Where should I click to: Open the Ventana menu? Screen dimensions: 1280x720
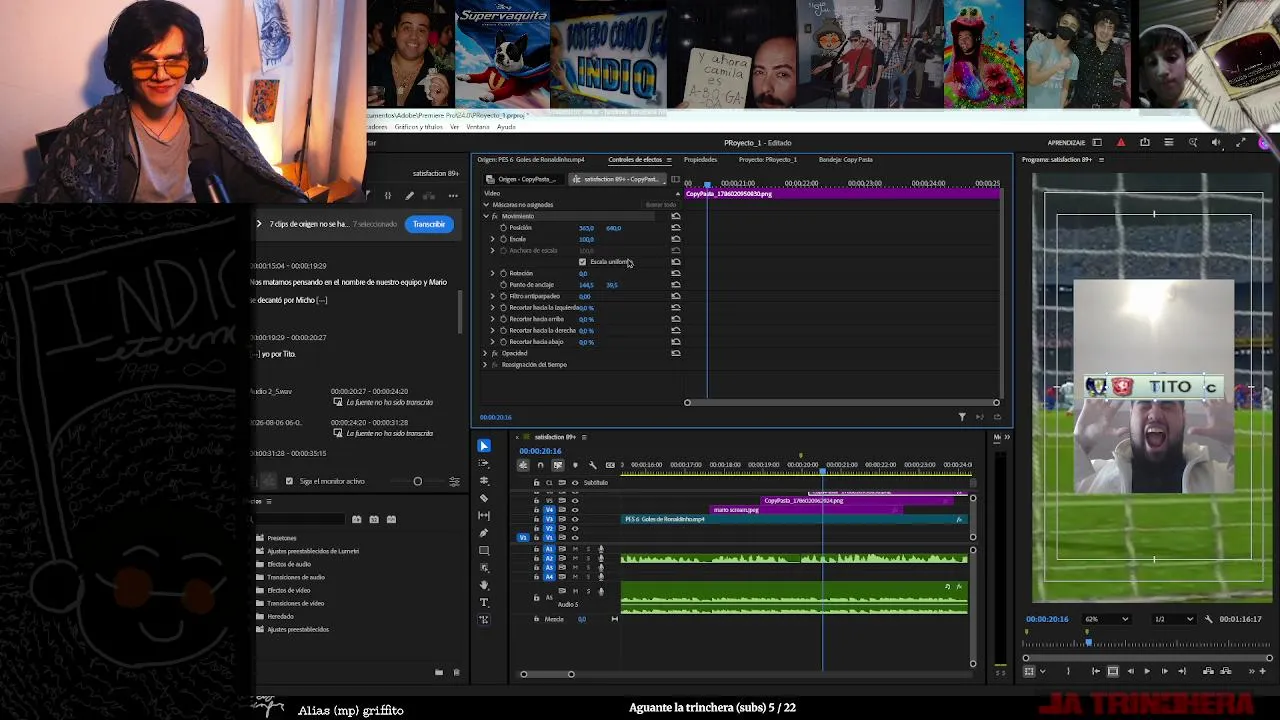[x=478, y=127]
